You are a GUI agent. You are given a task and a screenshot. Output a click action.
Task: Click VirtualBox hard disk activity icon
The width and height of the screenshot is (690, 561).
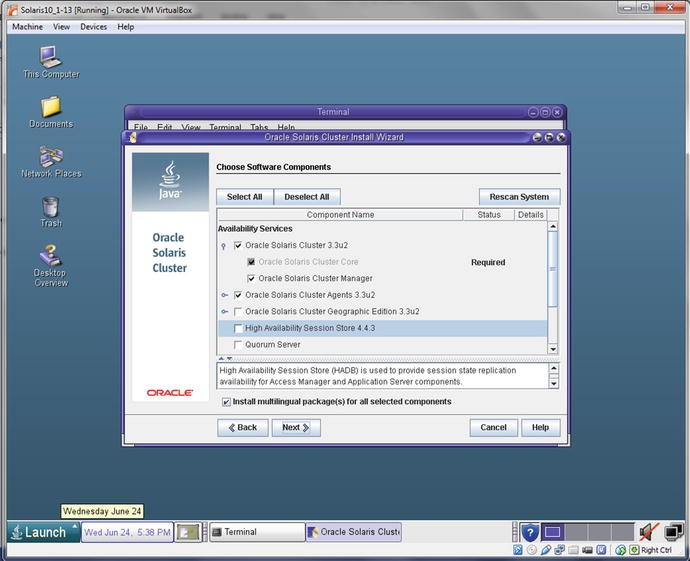pos(518,550)
